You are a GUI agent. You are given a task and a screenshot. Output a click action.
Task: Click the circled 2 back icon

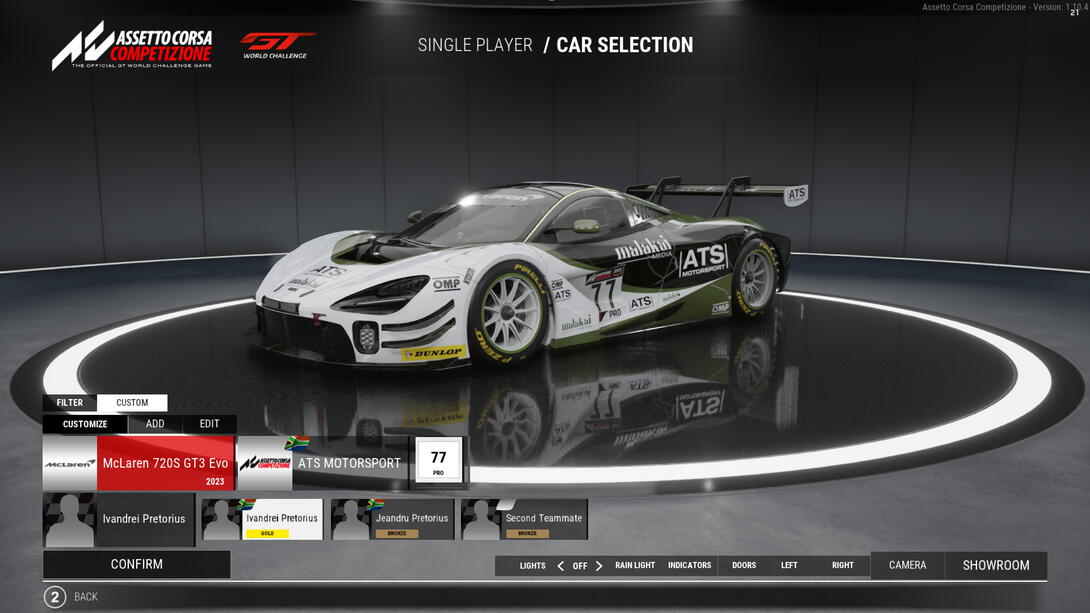(x=55, y=597)
